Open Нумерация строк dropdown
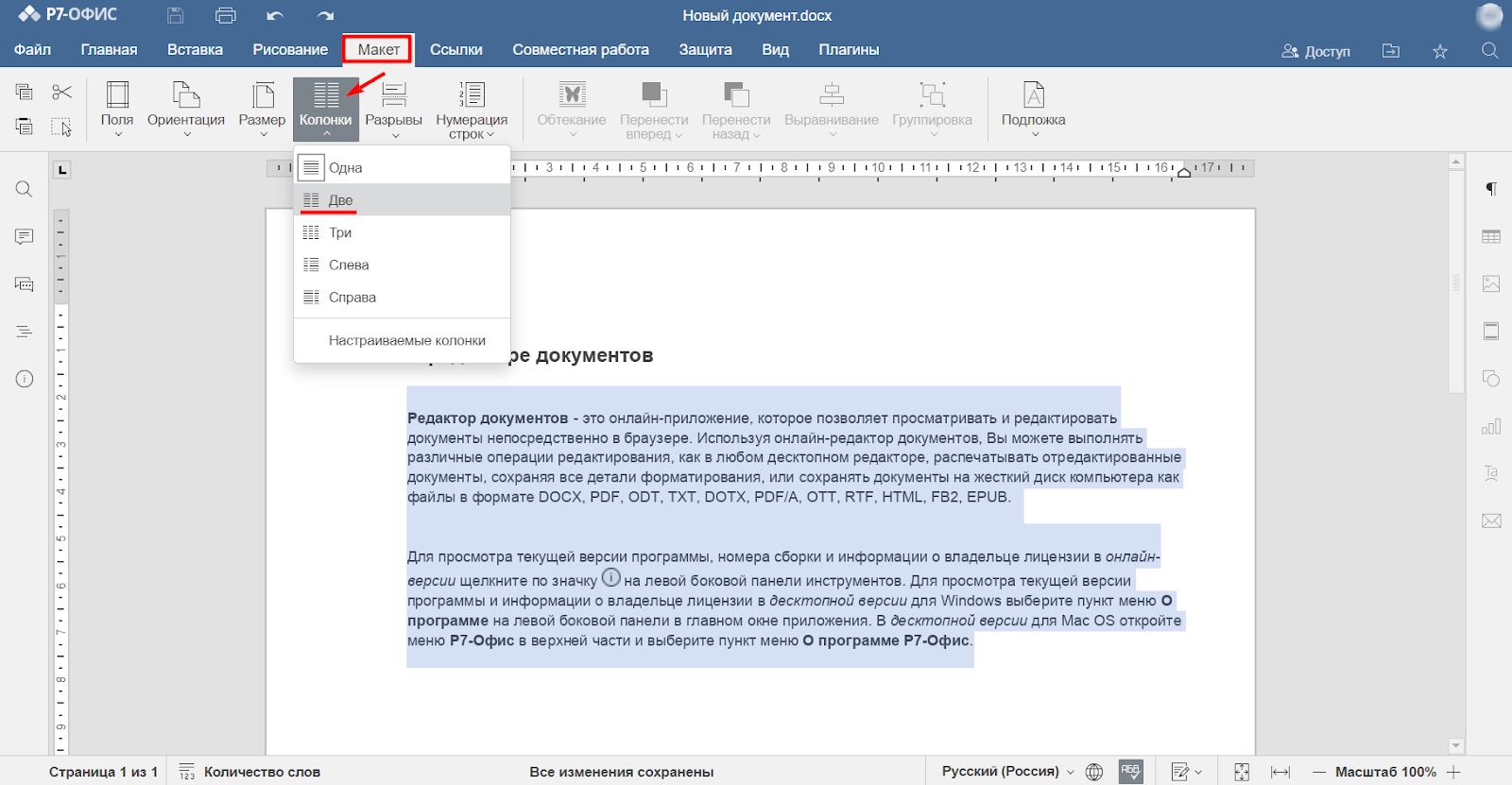 coord(472,110)
